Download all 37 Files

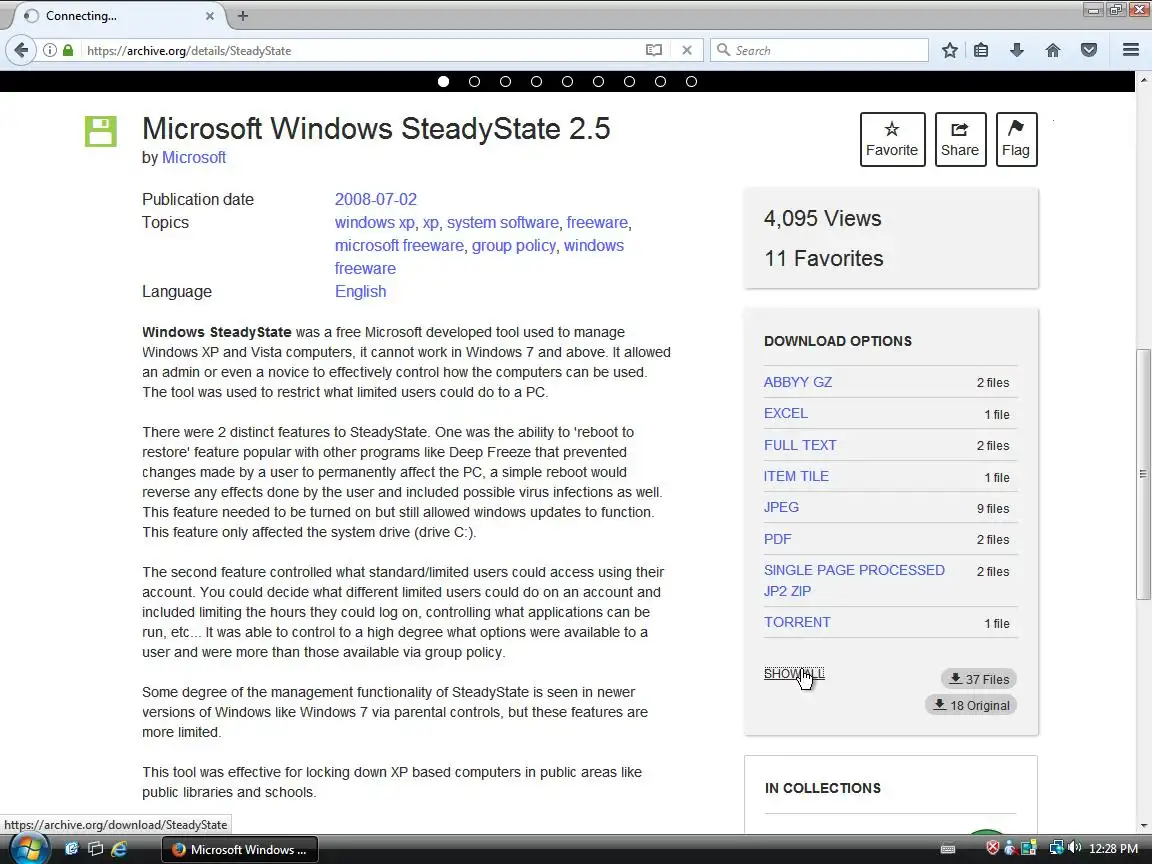tap(979, 679)
